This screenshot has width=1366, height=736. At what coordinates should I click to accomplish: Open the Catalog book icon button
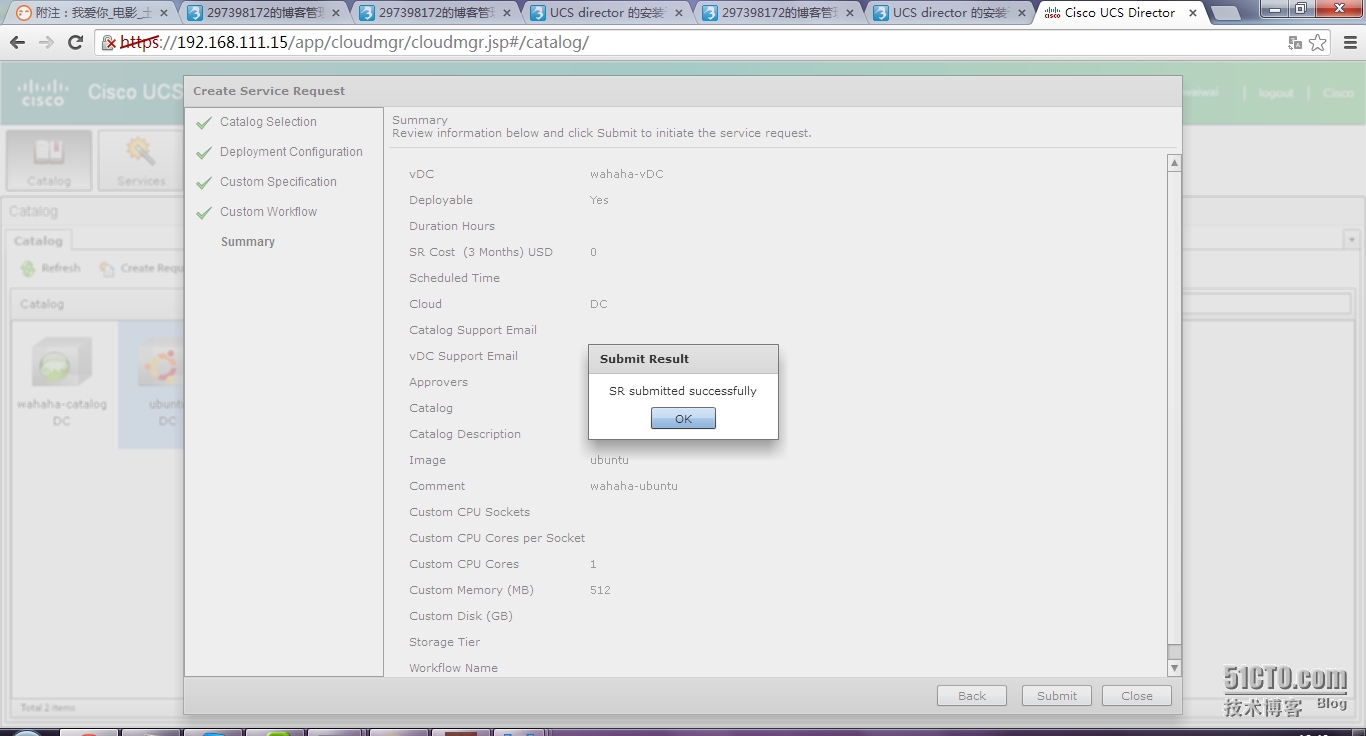point(49,160)
